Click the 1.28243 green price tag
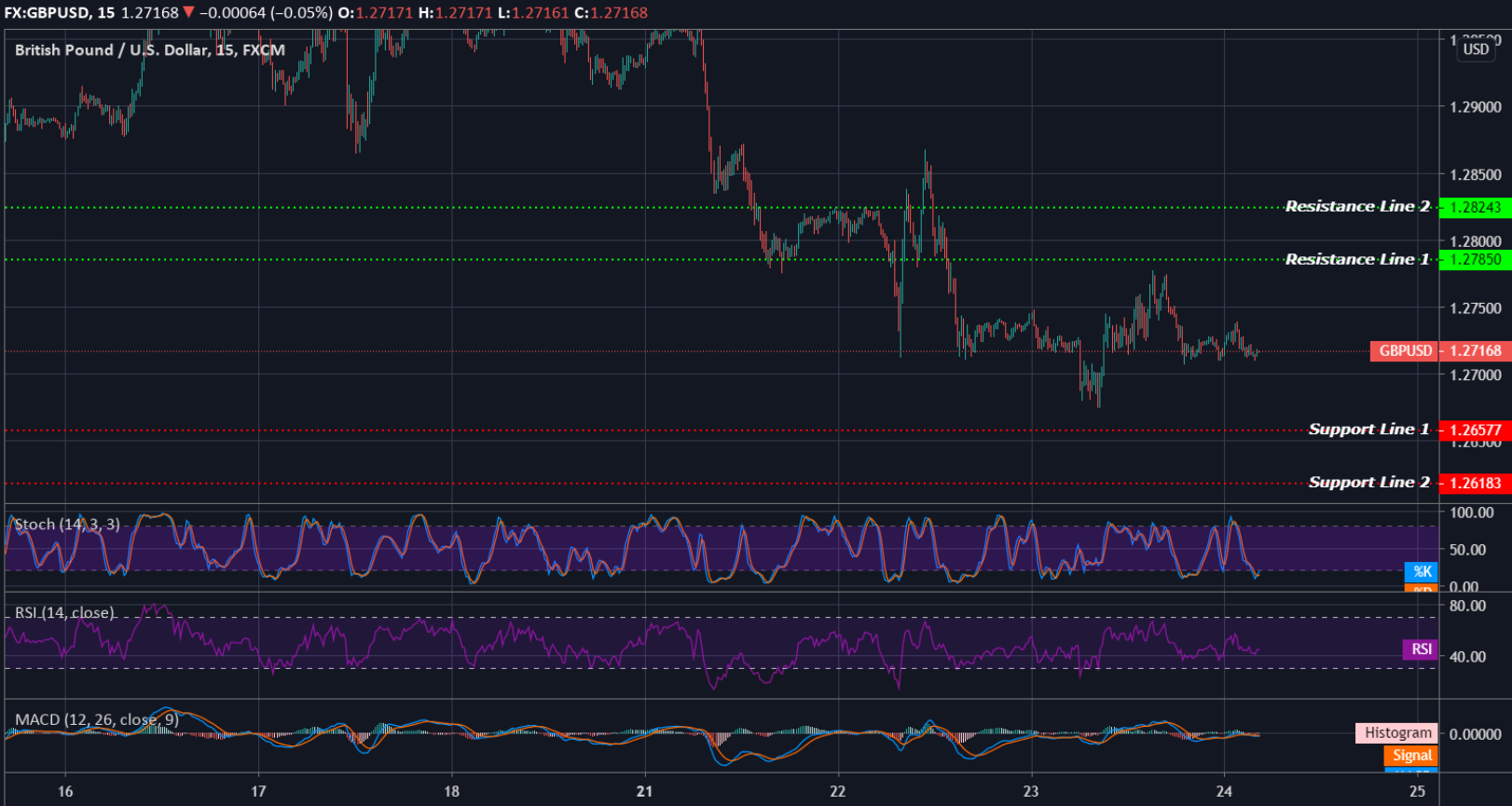This screenshot has width=1512, height=806. pos(1475,207)
